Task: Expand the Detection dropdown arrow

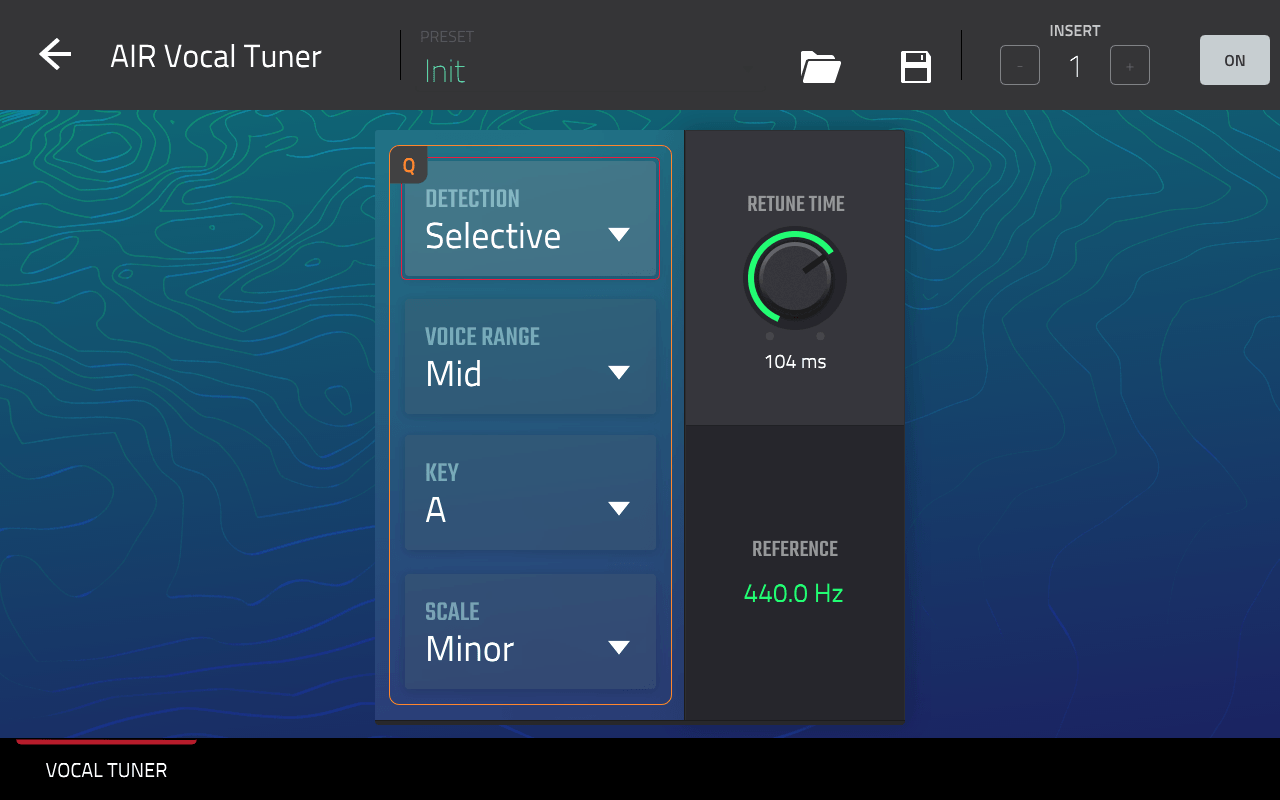Action: tap(619, 235)
